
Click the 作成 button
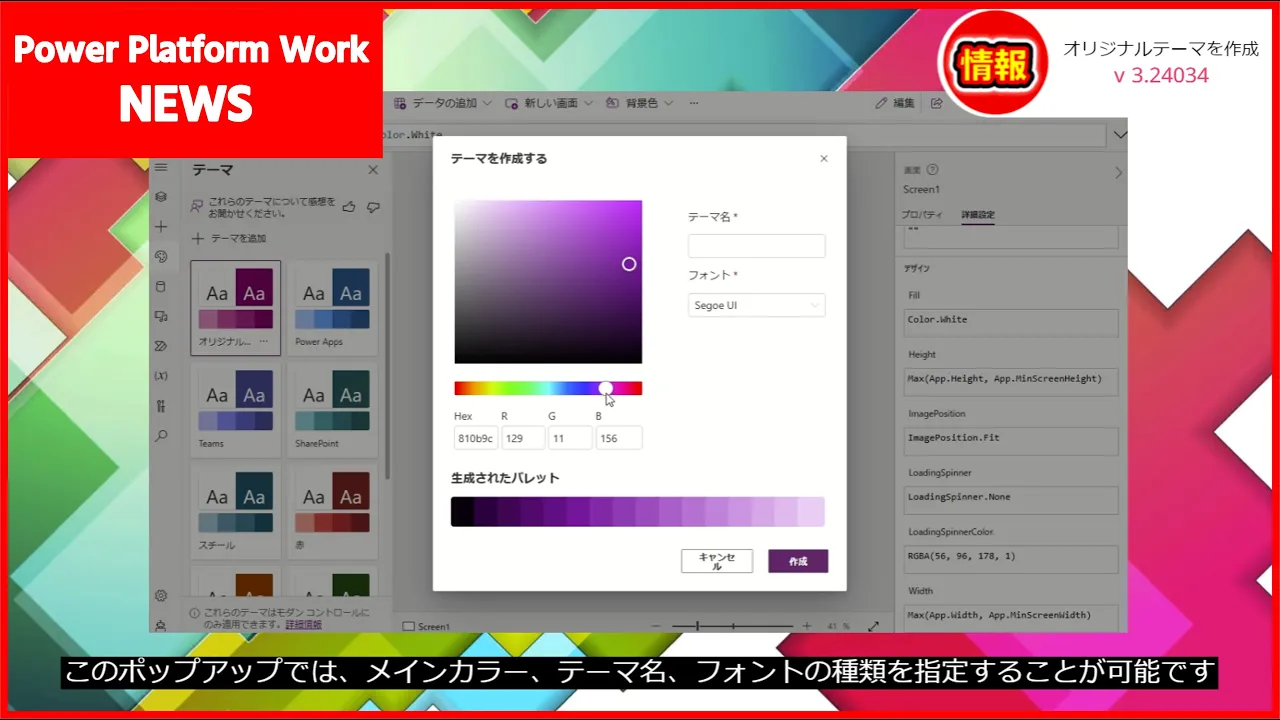coord(798,561)
